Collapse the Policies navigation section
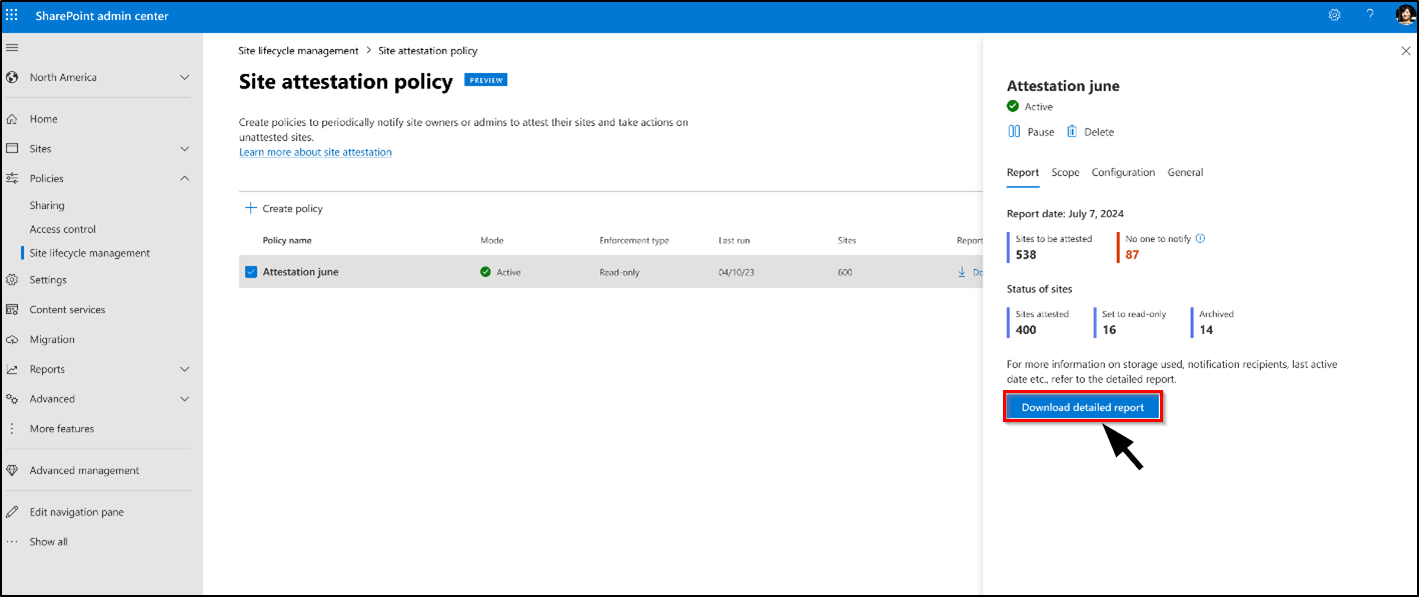 pos(184,179)
